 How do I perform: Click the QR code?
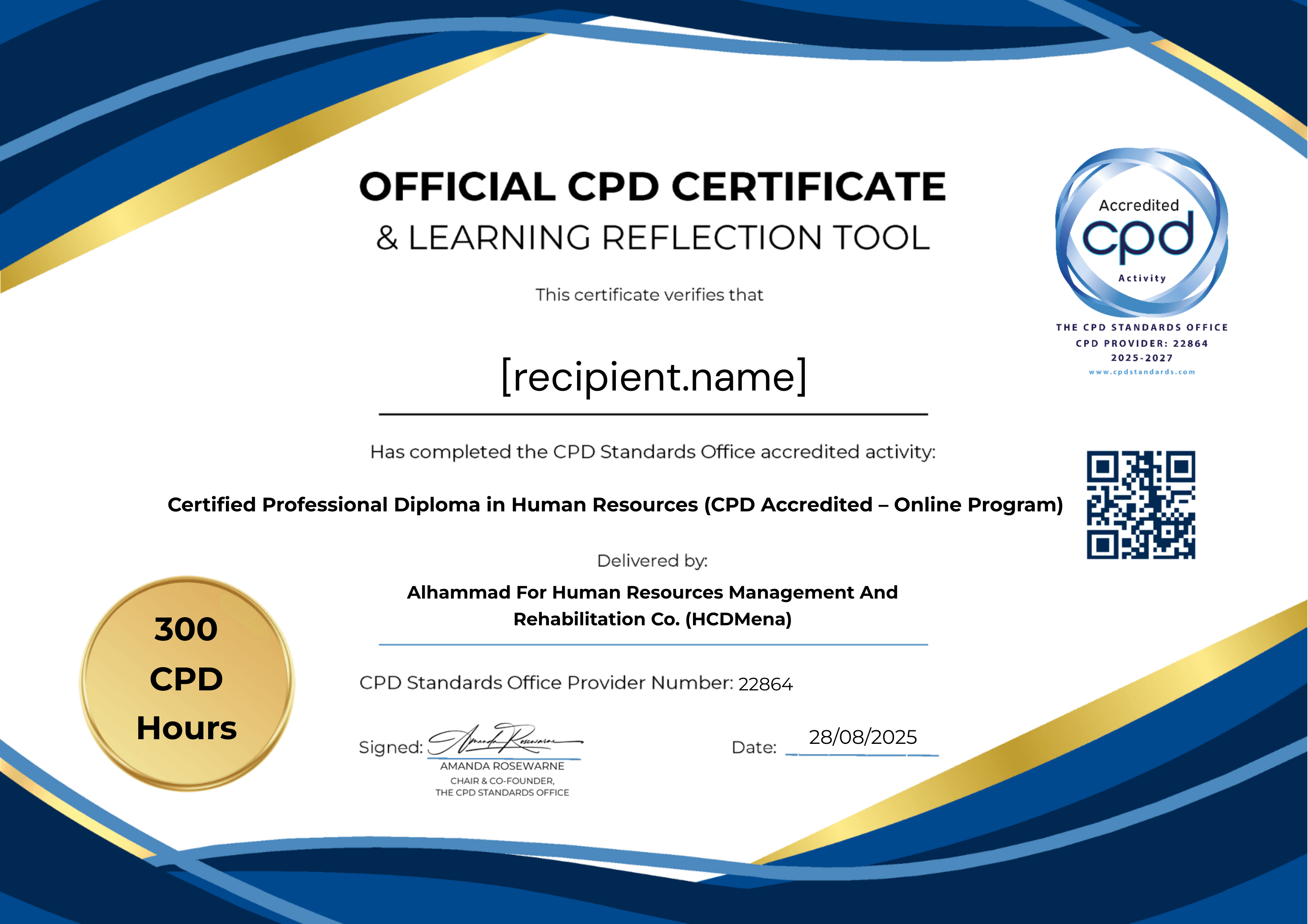[x=1141, y=505]
